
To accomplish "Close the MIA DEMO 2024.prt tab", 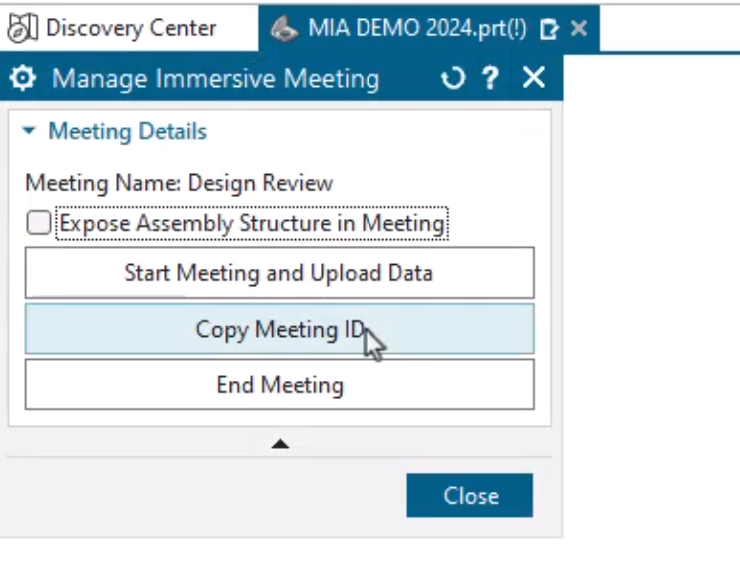I will coord(578,28).
